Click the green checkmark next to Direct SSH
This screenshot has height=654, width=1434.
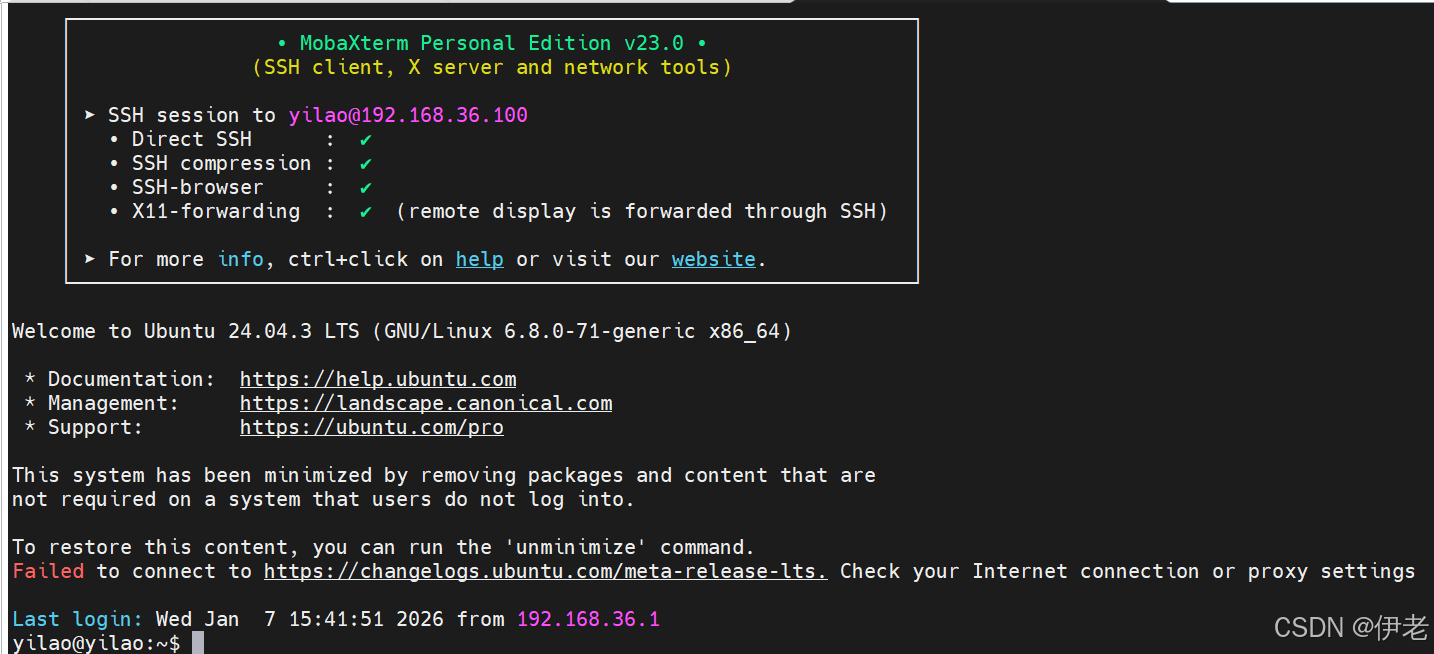tap(366, 140)
